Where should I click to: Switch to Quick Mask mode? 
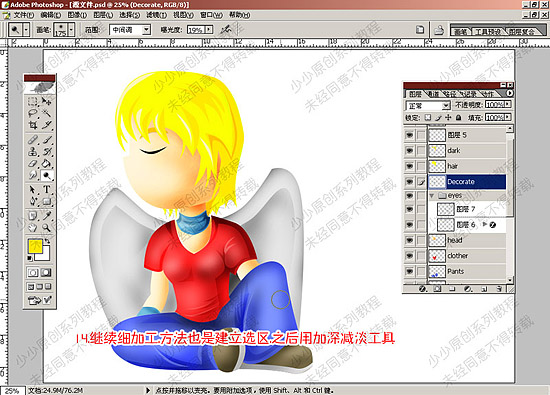pos(46,273)
